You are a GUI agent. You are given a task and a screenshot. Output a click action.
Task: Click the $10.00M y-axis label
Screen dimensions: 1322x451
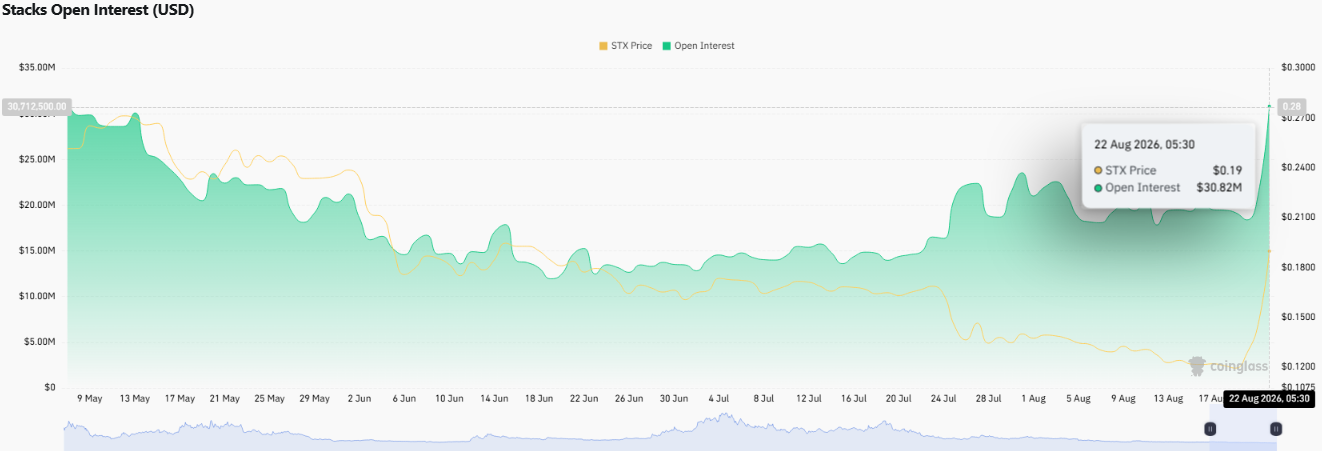[x=37, y=296]
